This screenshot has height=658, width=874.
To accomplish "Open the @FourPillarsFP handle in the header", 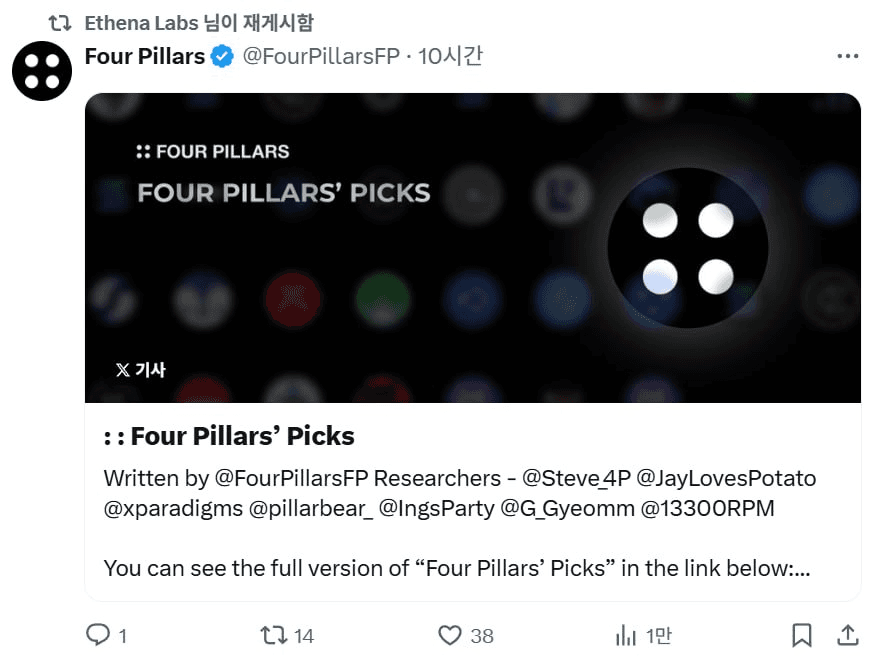I will point(321,56).
